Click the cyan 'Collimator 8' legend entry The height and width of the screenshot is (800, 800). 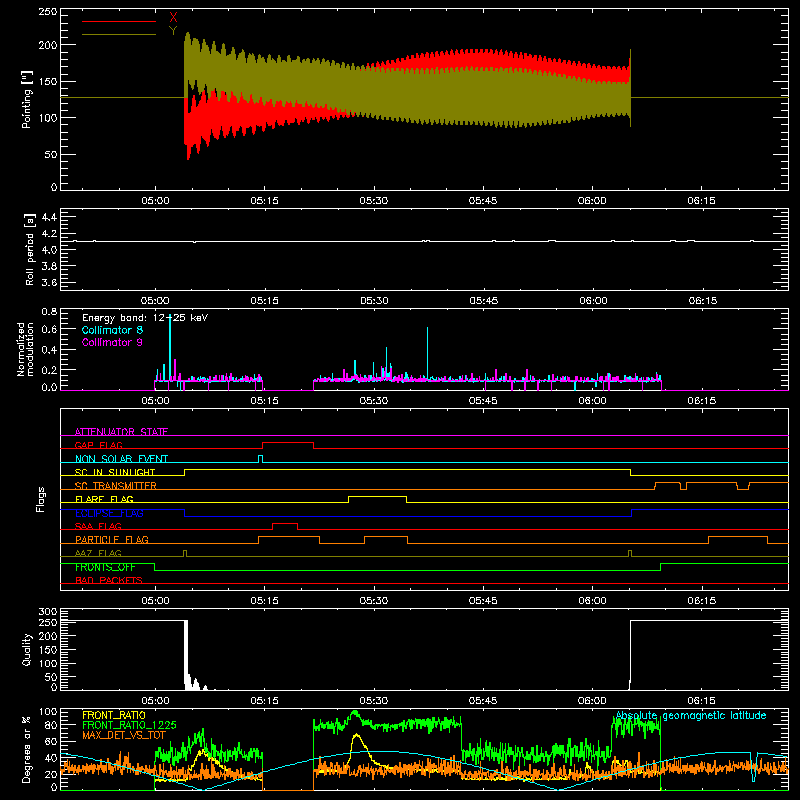112,330
